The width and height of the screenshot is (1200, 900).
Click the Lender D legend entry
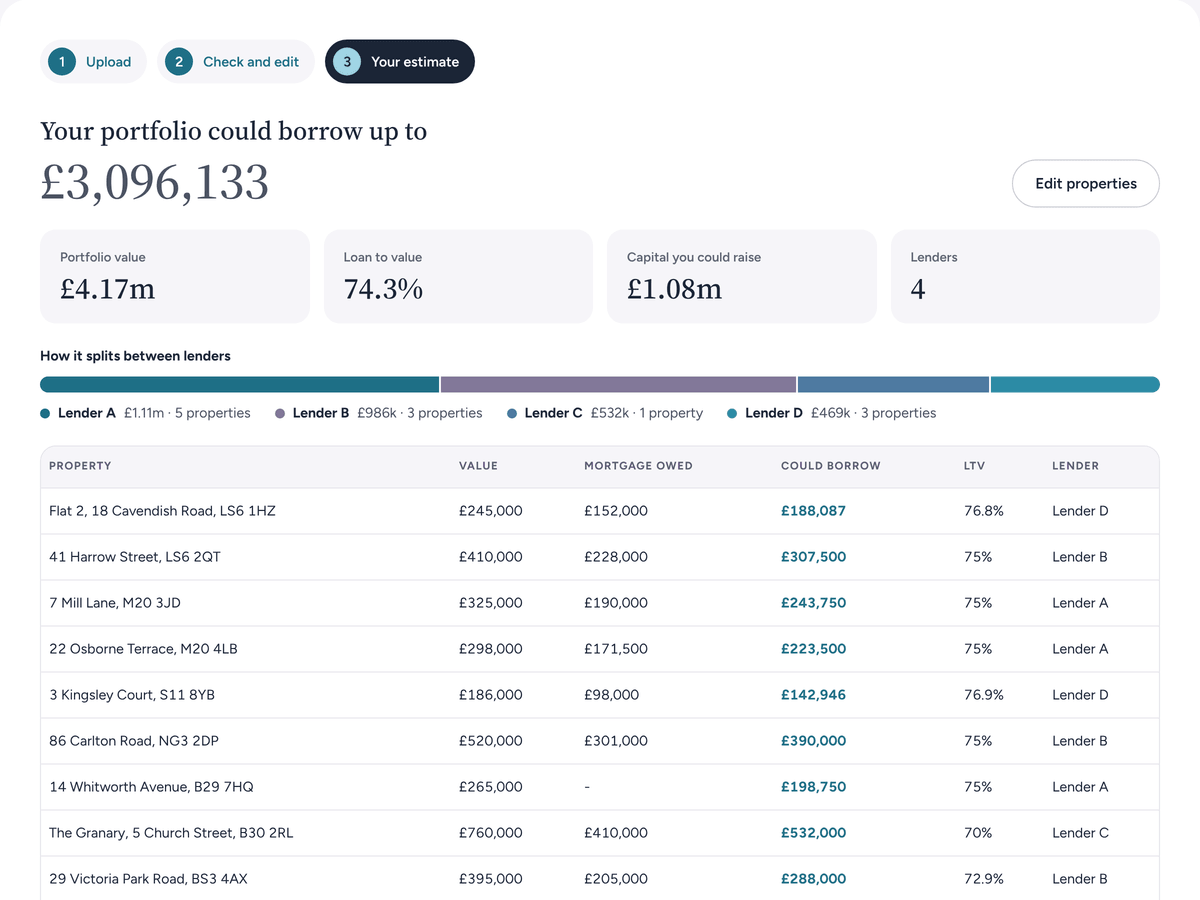831,413
